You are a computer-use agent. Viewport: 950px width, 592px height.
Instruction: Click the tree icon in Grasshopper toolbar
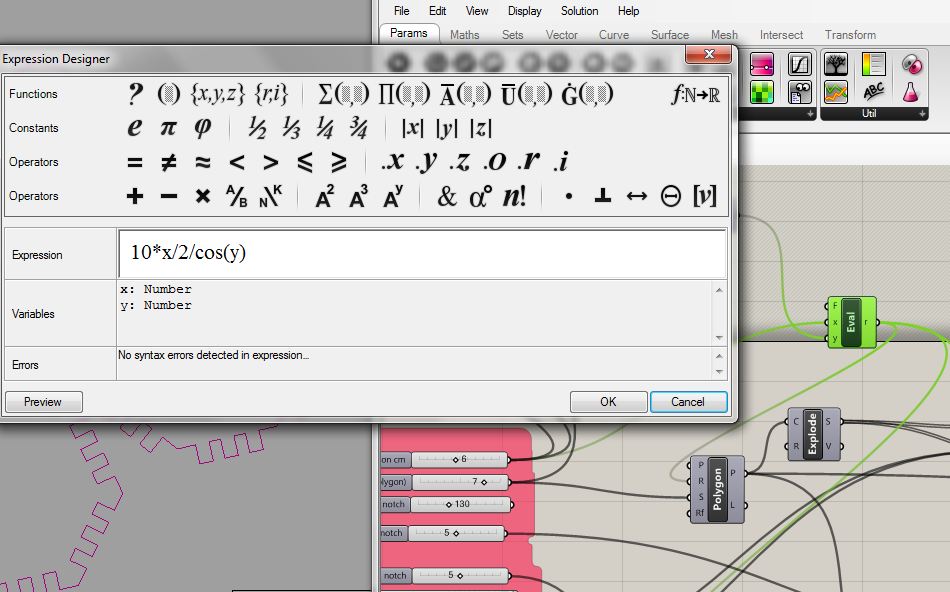pyautogui.click(x=835, y=64)
